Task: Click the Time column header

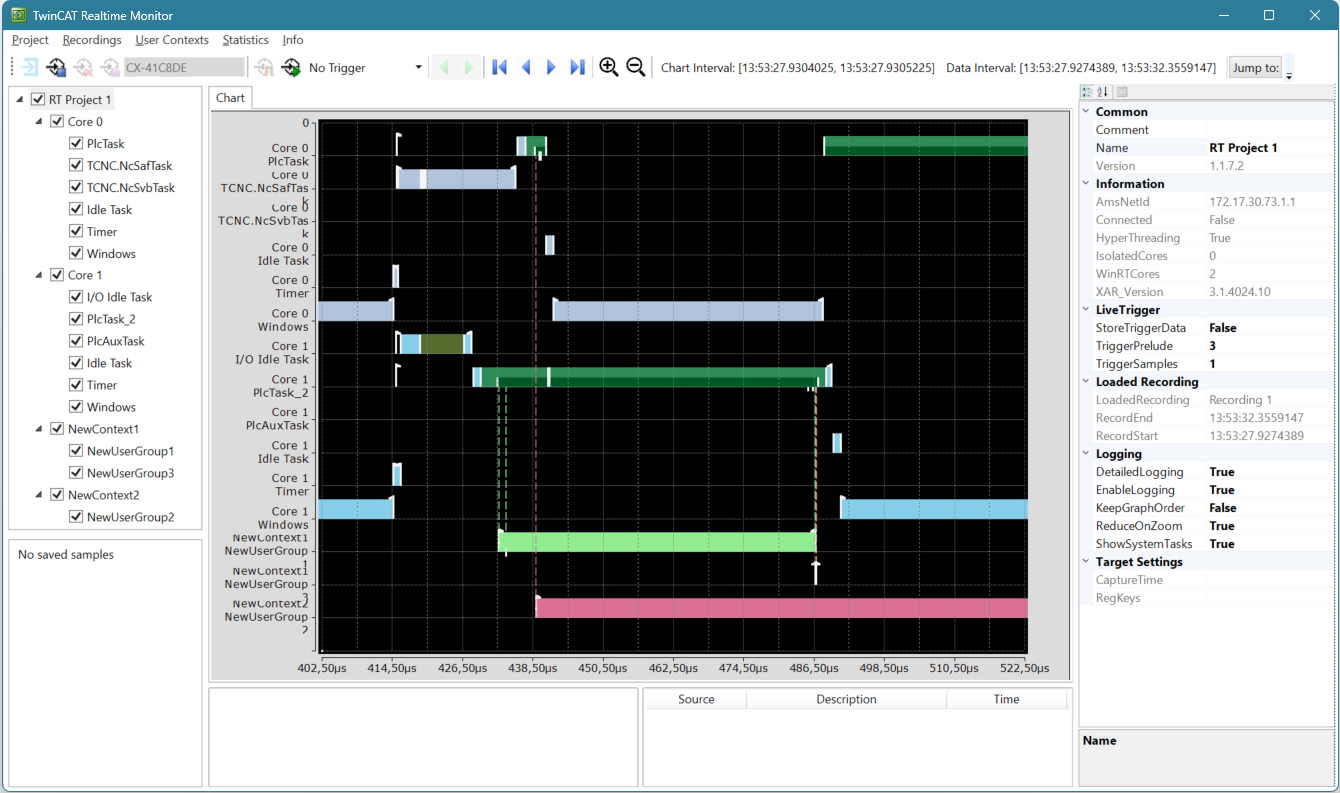Action: pyautogui.click(x=1006, y=699)
